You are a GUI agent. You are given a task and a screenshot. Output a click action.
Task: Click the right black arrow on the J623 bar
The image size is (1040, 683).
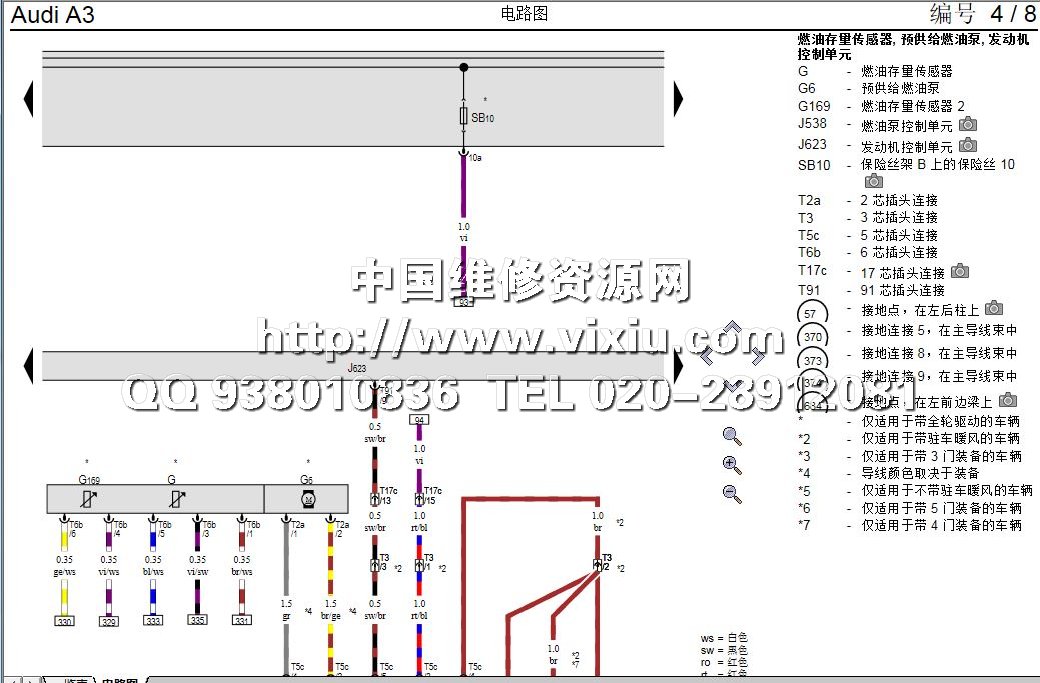point(678,366)
